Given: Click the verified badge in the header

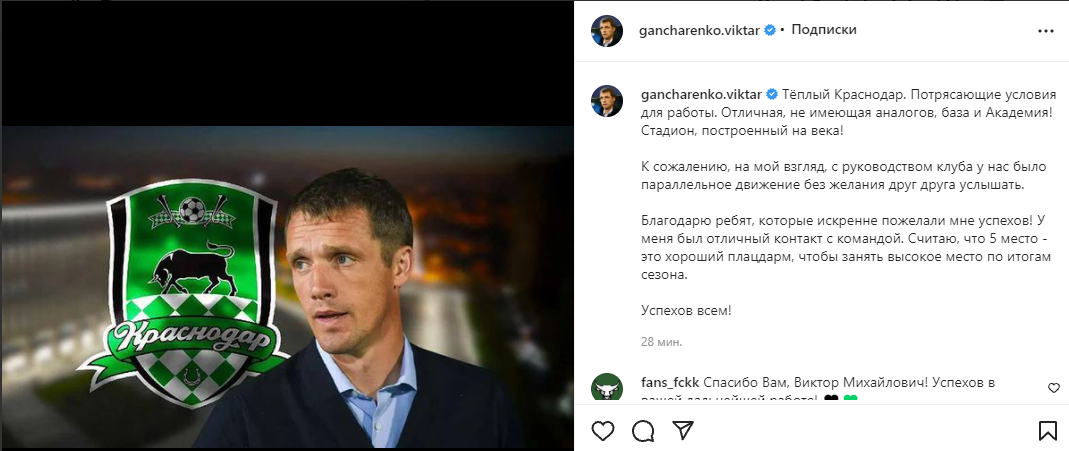Looking at the screenshot, I should 770,31.
